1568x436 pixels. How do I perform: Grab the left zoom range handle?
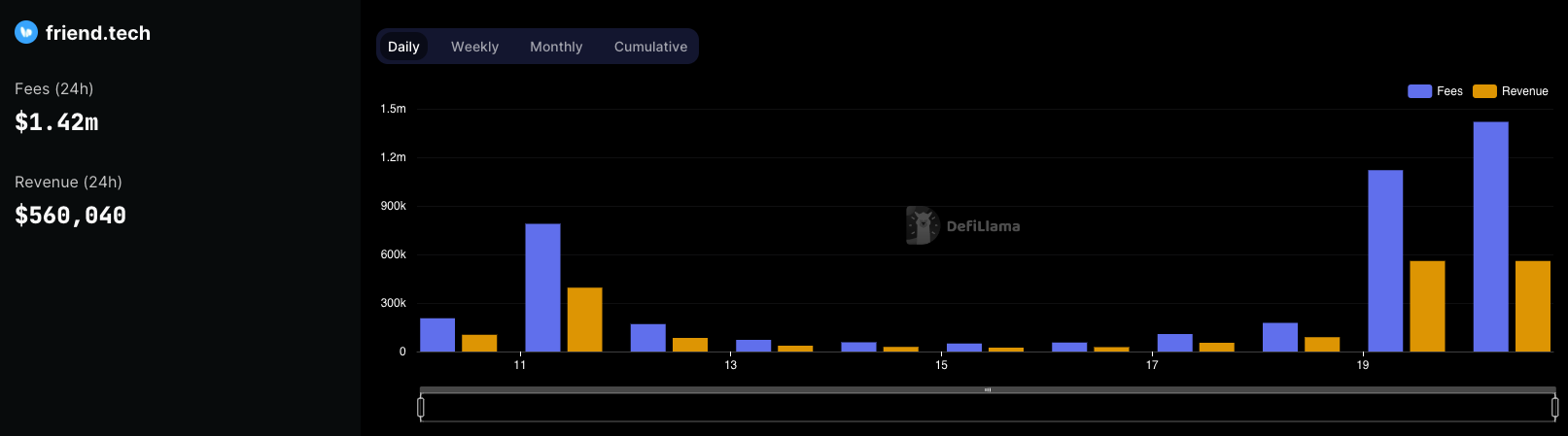[x=421, y=407]
